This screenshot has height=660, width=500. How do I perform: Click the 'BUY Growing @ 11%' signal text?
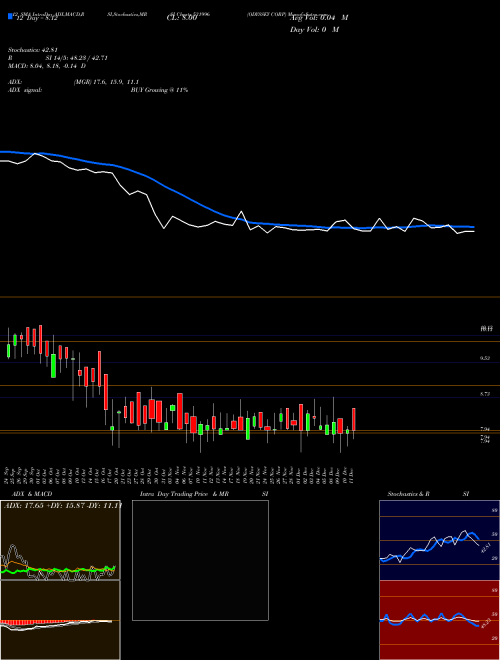coord(159,90)
